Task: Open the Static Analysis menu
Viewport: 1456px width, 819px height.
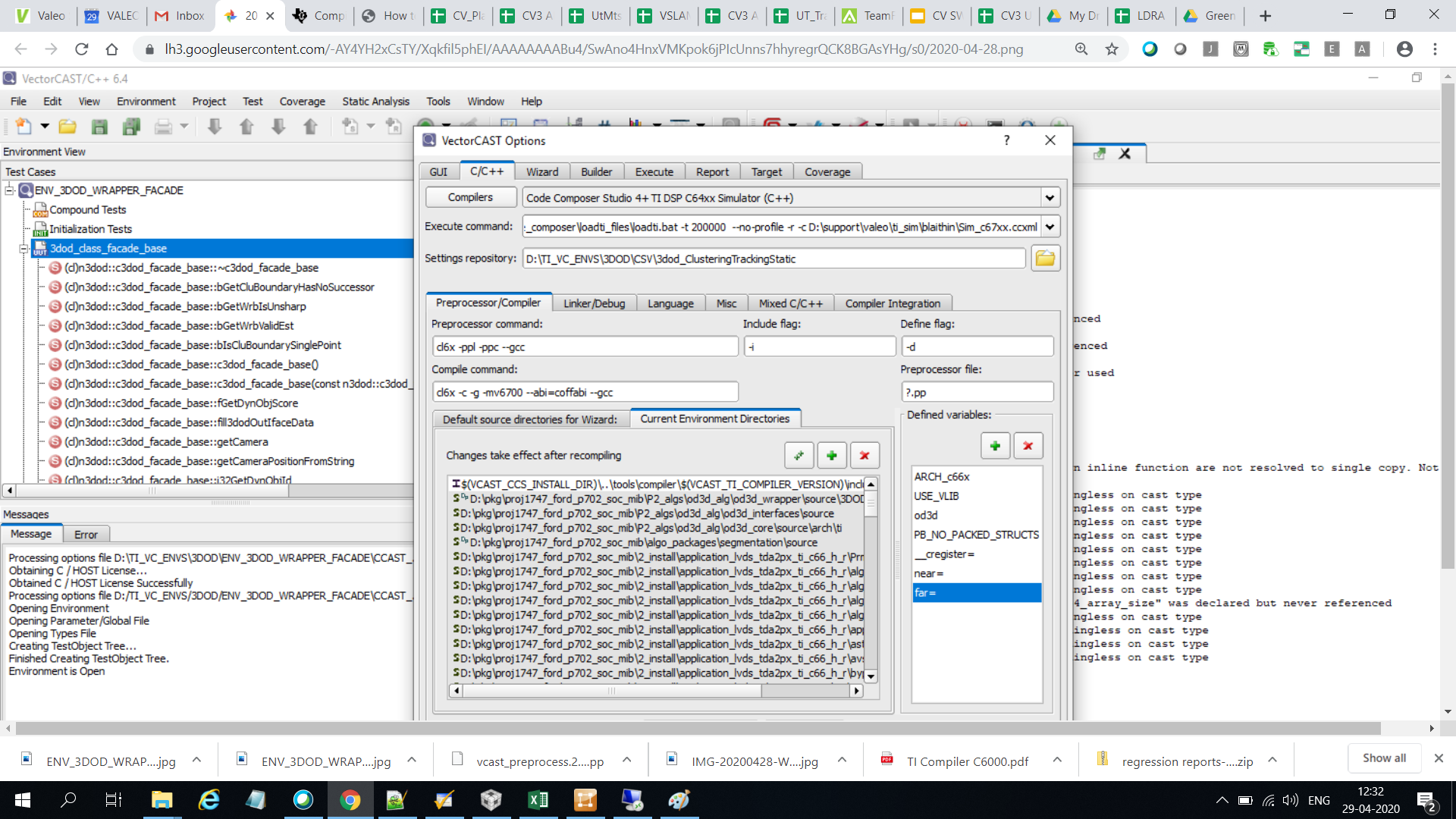Action: 375,102
